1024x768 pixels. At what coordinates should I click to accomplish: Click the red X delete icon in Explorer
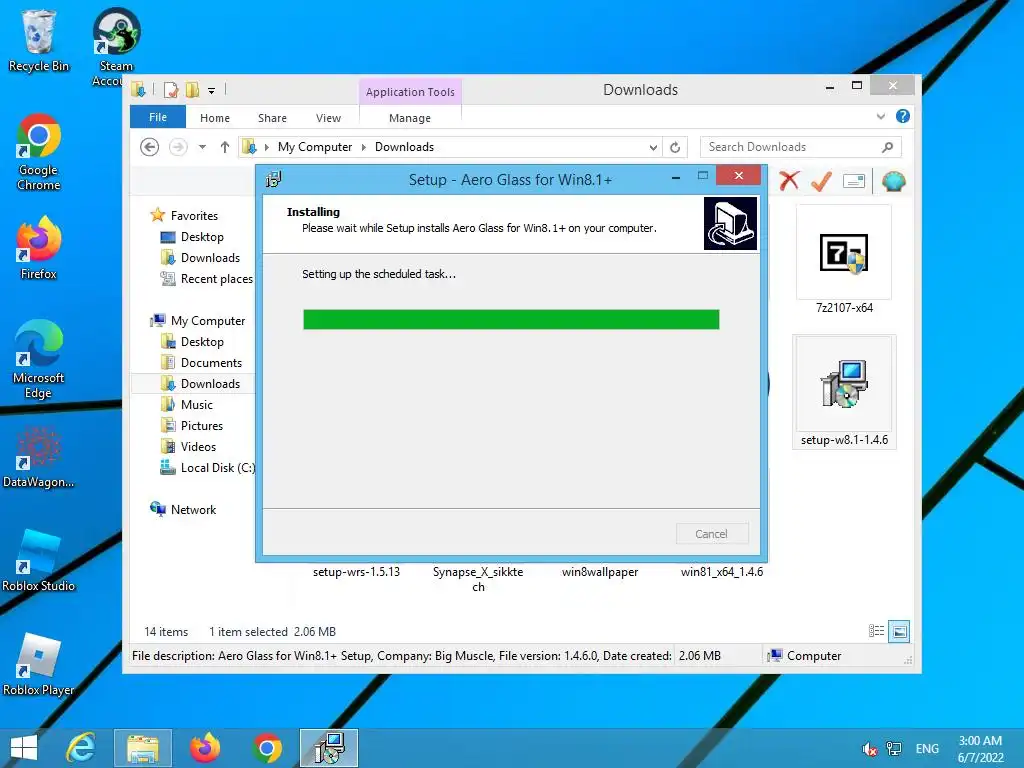click(x=789, y=181)
